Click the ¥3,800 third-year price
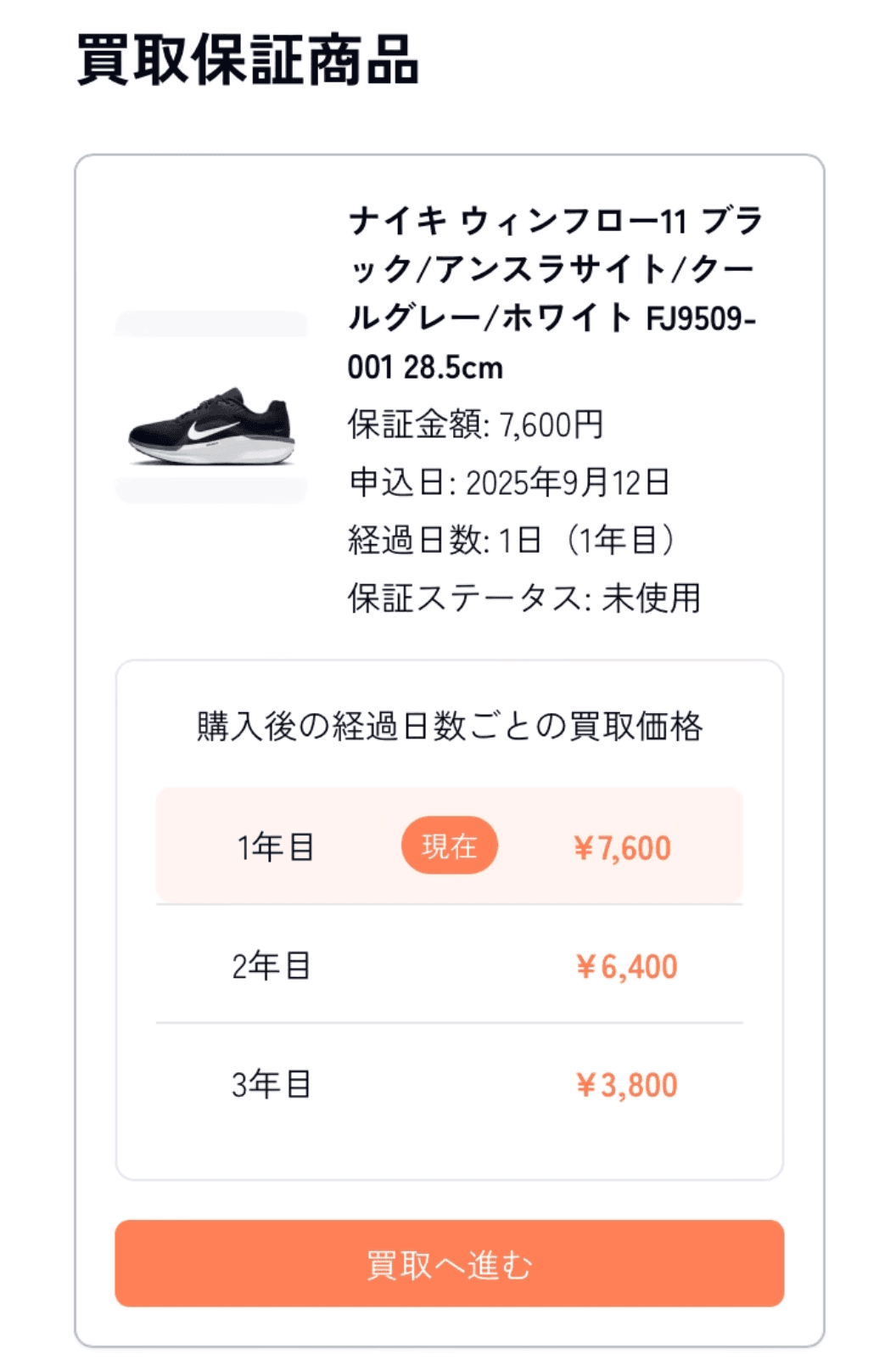Viewport: 896px width, 1360px height. pos(626,1085)
